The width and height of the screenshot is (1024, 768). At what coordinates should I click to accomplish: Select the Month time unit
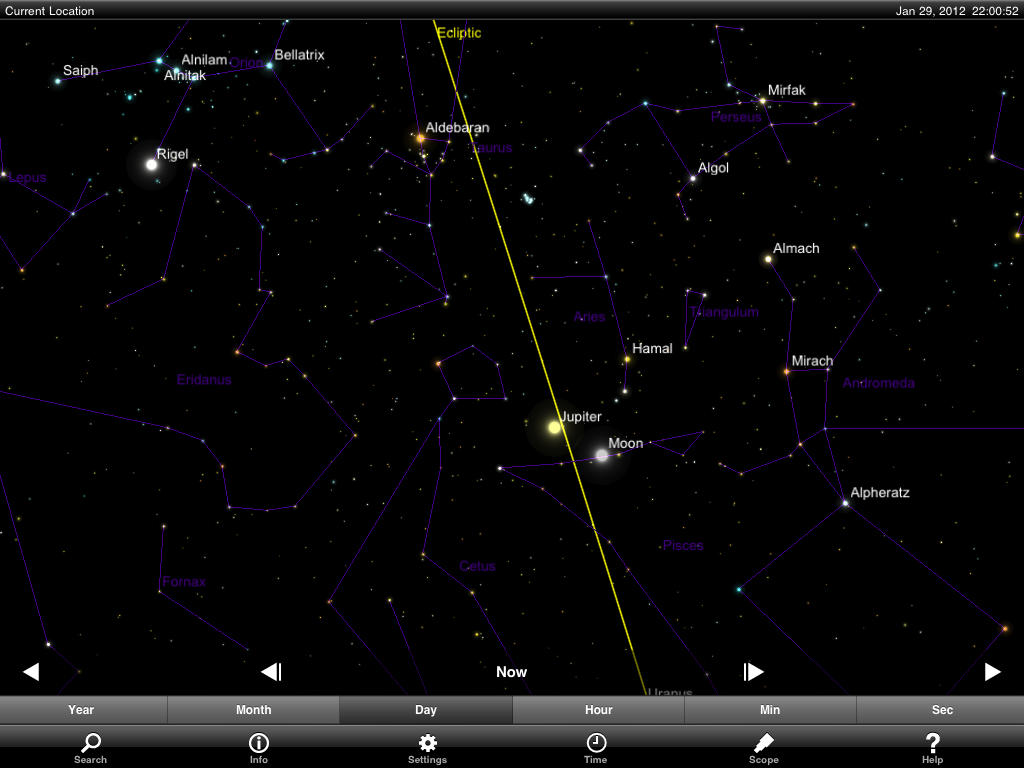point(253,710)
